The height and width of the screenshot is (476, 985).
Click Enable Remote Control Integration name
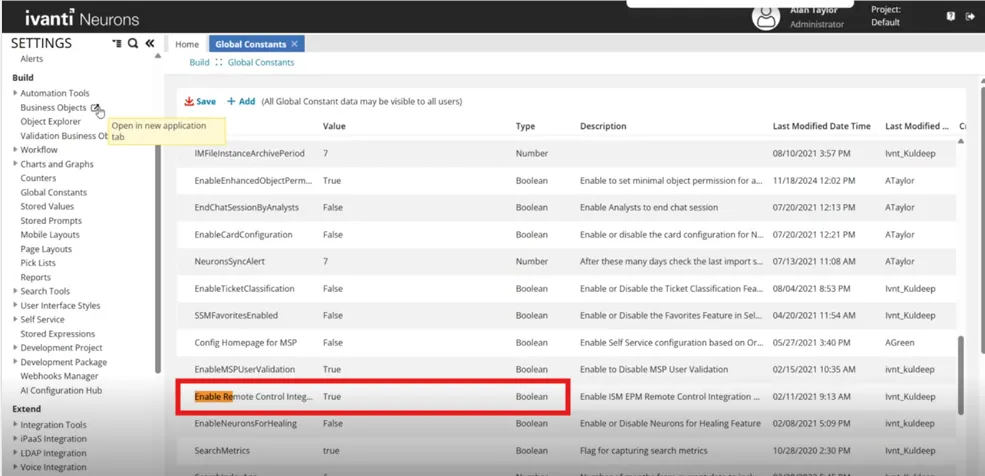tap(253, 396)
